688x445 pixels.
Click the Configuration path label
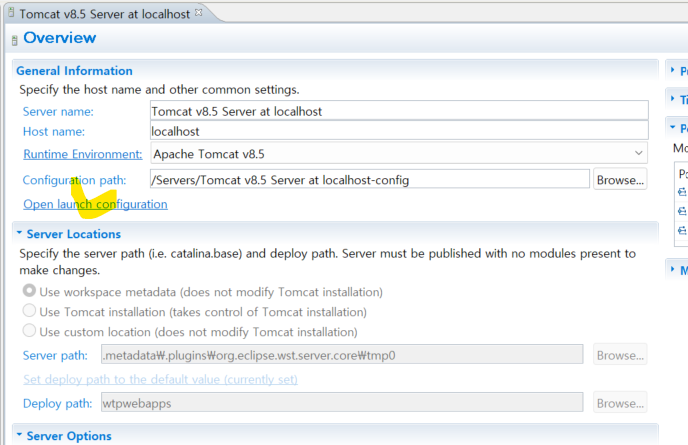click(74, 180)
